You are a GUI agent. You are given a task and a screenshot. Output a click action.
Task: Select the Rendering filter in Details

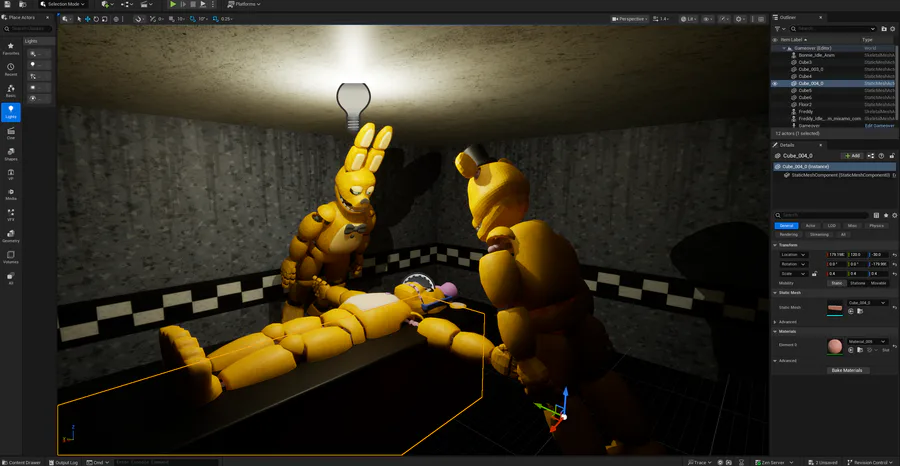[789, 234]
